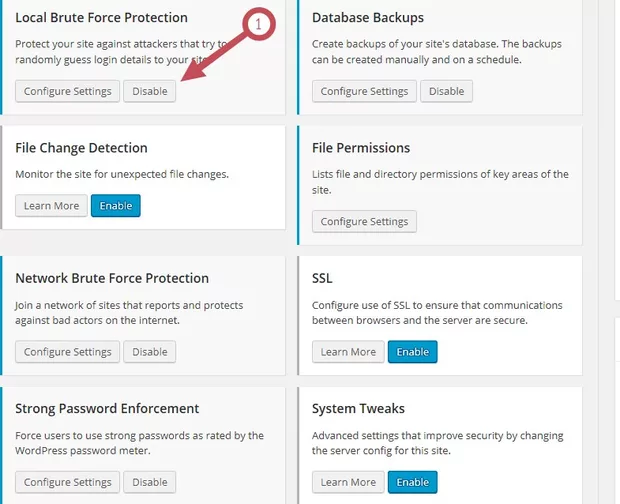
Task: Configure settings for File Permissions
Action: point(364,221)
